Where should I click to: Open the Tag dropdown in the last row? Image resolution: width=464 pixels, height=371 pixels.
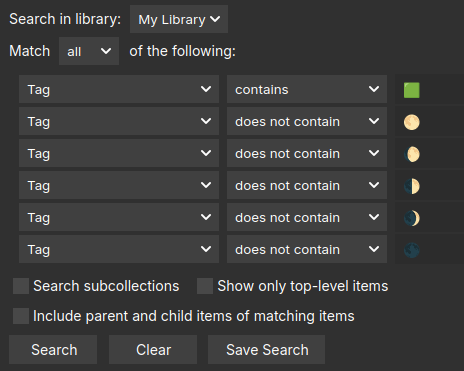click(x=119, y=249)
